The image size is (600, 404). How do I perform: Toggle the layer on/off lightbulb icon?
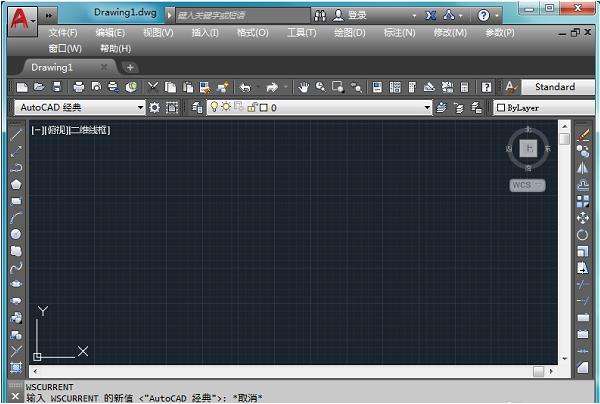(x=213, y=107)
